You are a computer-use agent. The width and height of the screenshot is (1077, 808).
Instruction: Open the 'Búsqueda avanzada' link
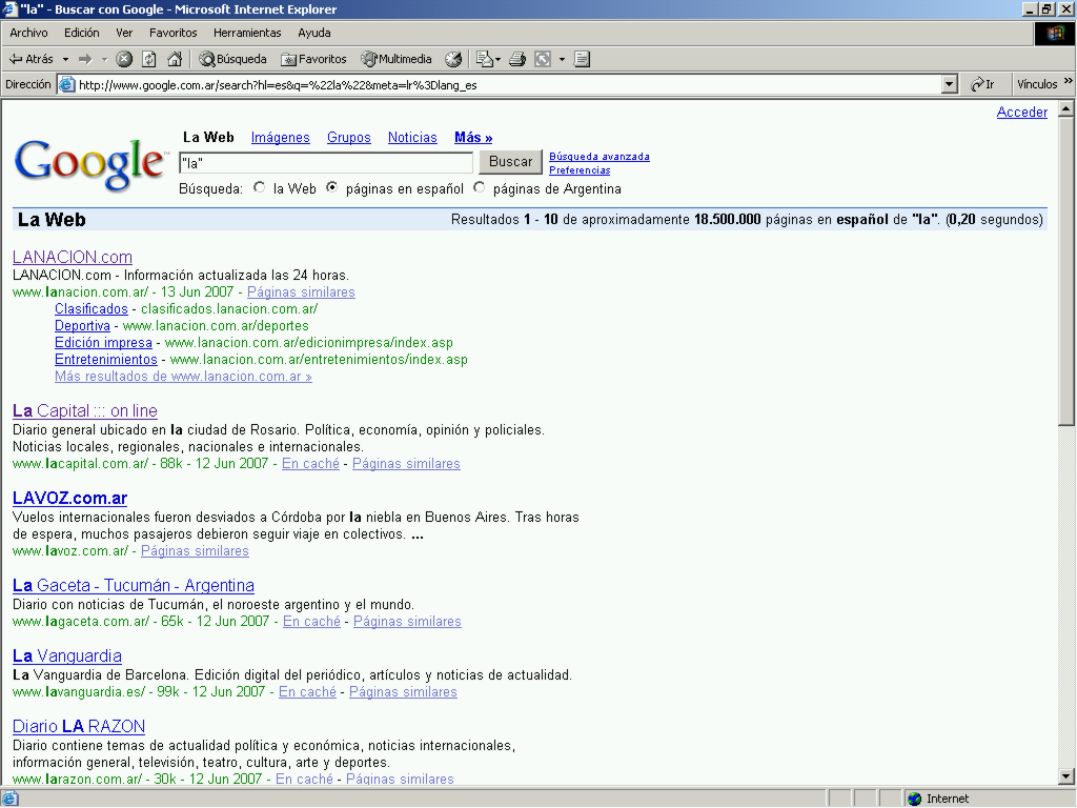599,157
